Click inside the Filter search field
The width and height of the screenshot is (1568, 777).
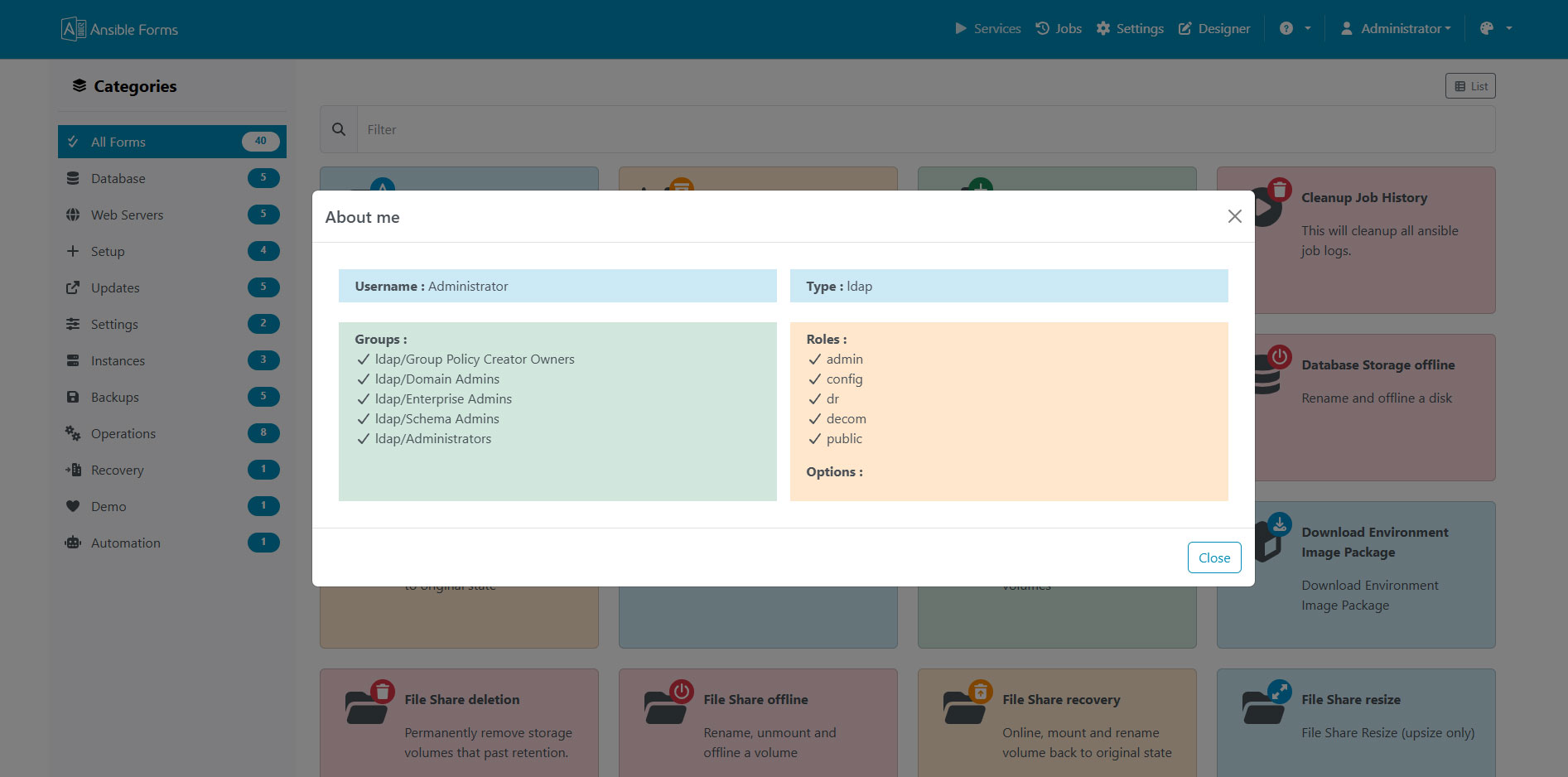[745, 129]
